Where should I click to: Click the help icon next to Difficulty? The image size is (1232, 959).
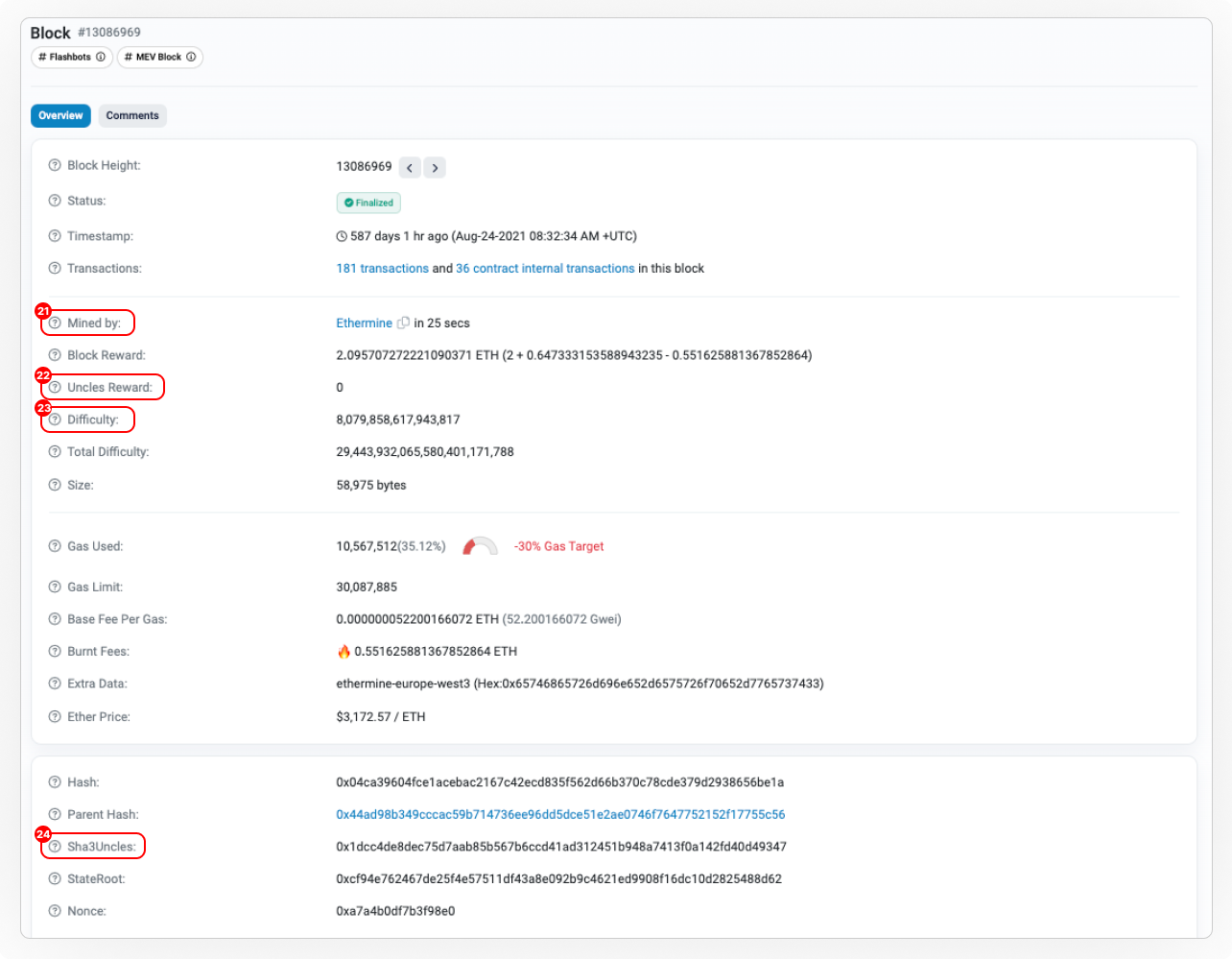(55, 420)
